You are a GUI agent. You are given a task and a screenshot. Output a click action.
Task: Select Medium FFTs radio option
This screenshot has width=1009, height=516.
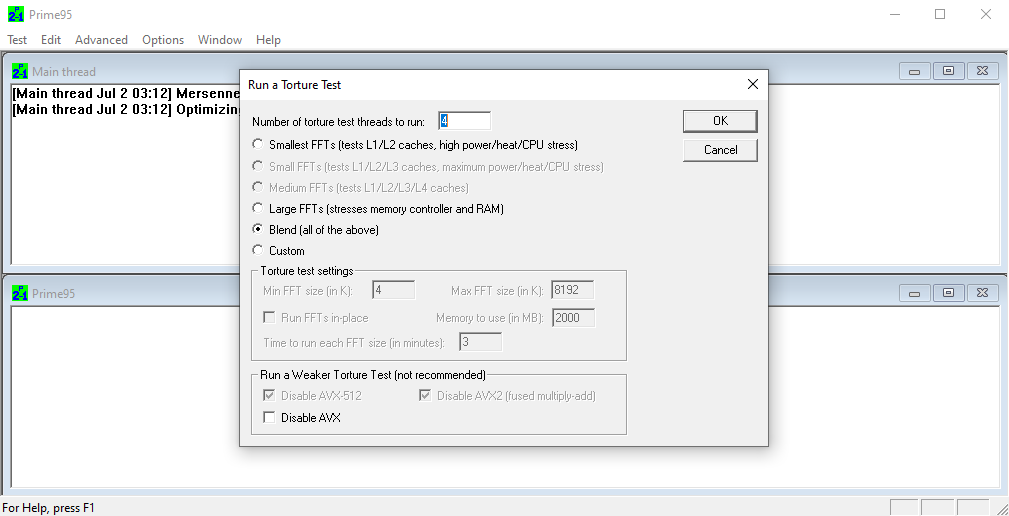[x=360, y=188]
